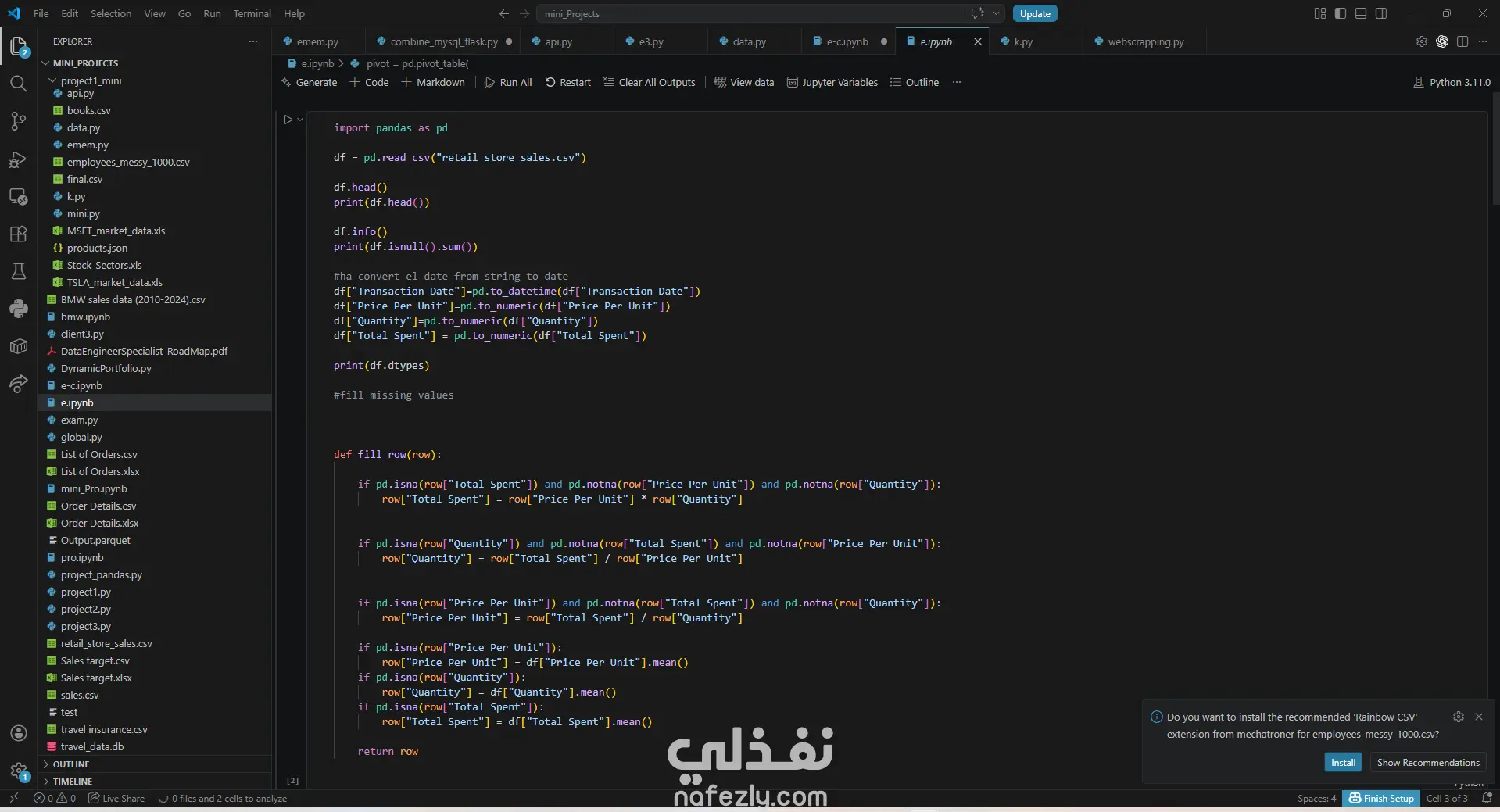Change indentation via Spaces: 4
1500x812 pixels.
pyautogui.click(x=1317, y=798)
